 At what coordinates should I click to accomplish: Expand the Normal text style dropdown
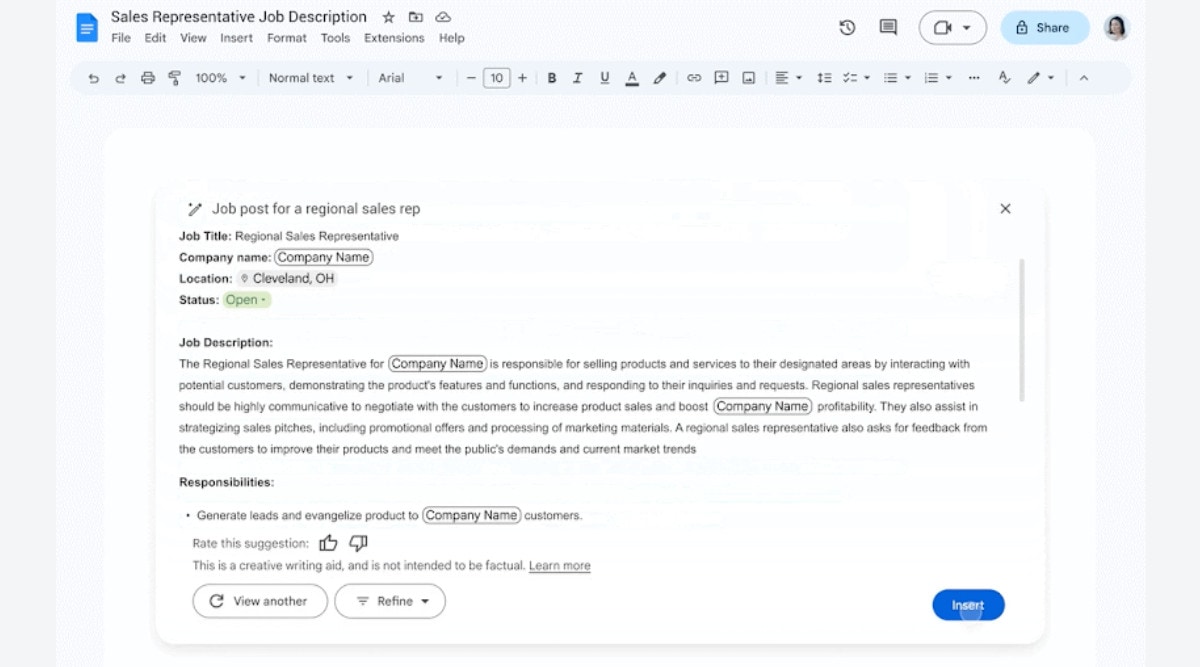click(310, 78)
